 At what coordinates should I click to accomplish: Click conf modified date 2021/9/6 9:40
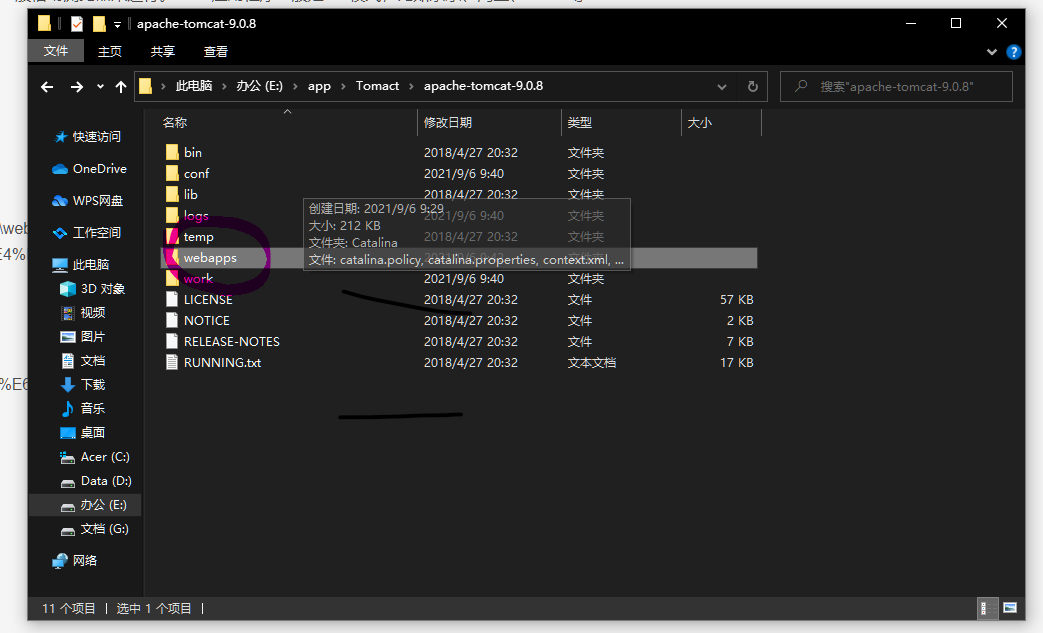click(464, 174)
